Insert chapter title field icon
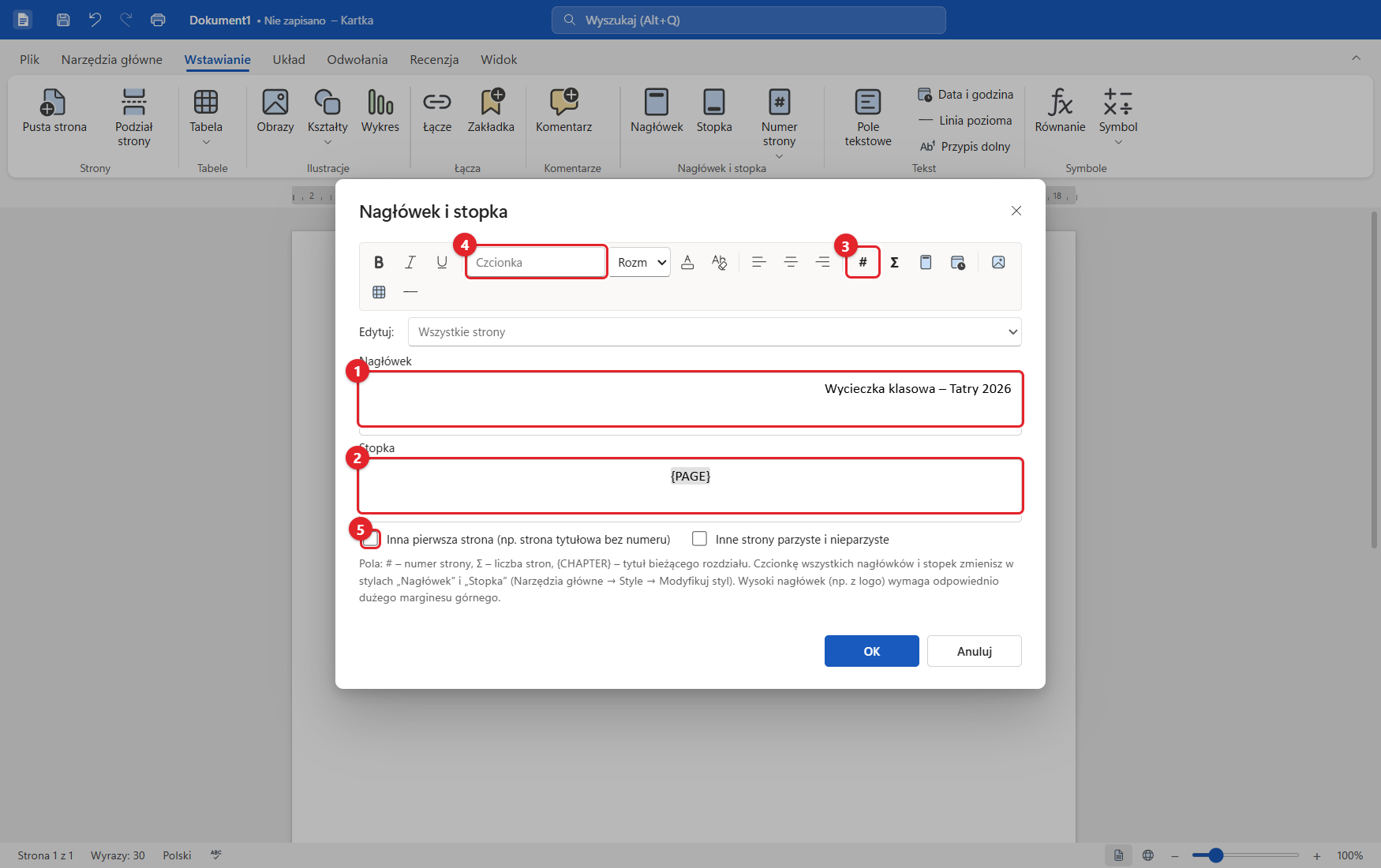1381x868 pixels. [x=926, y=263]
